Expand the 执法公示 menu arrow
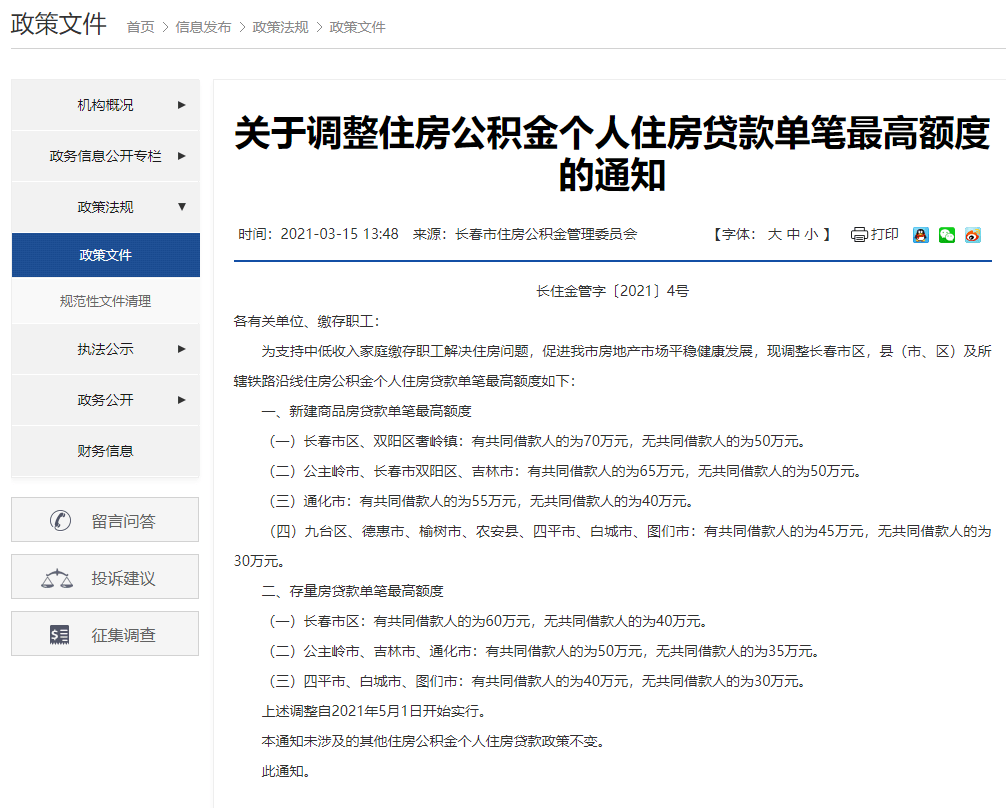This screenshot has width=1006, height=808. pyautogui.click(x=182, y=349)
